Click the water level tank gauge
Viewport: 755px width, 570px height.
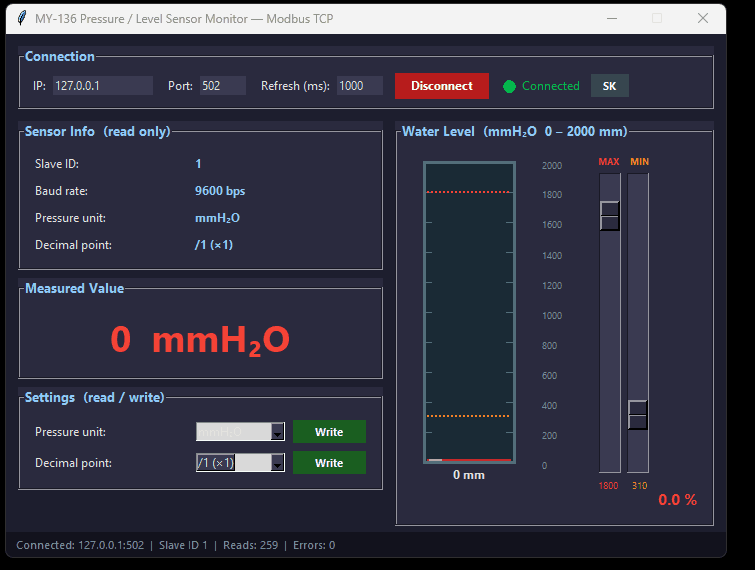coord(469,312)
